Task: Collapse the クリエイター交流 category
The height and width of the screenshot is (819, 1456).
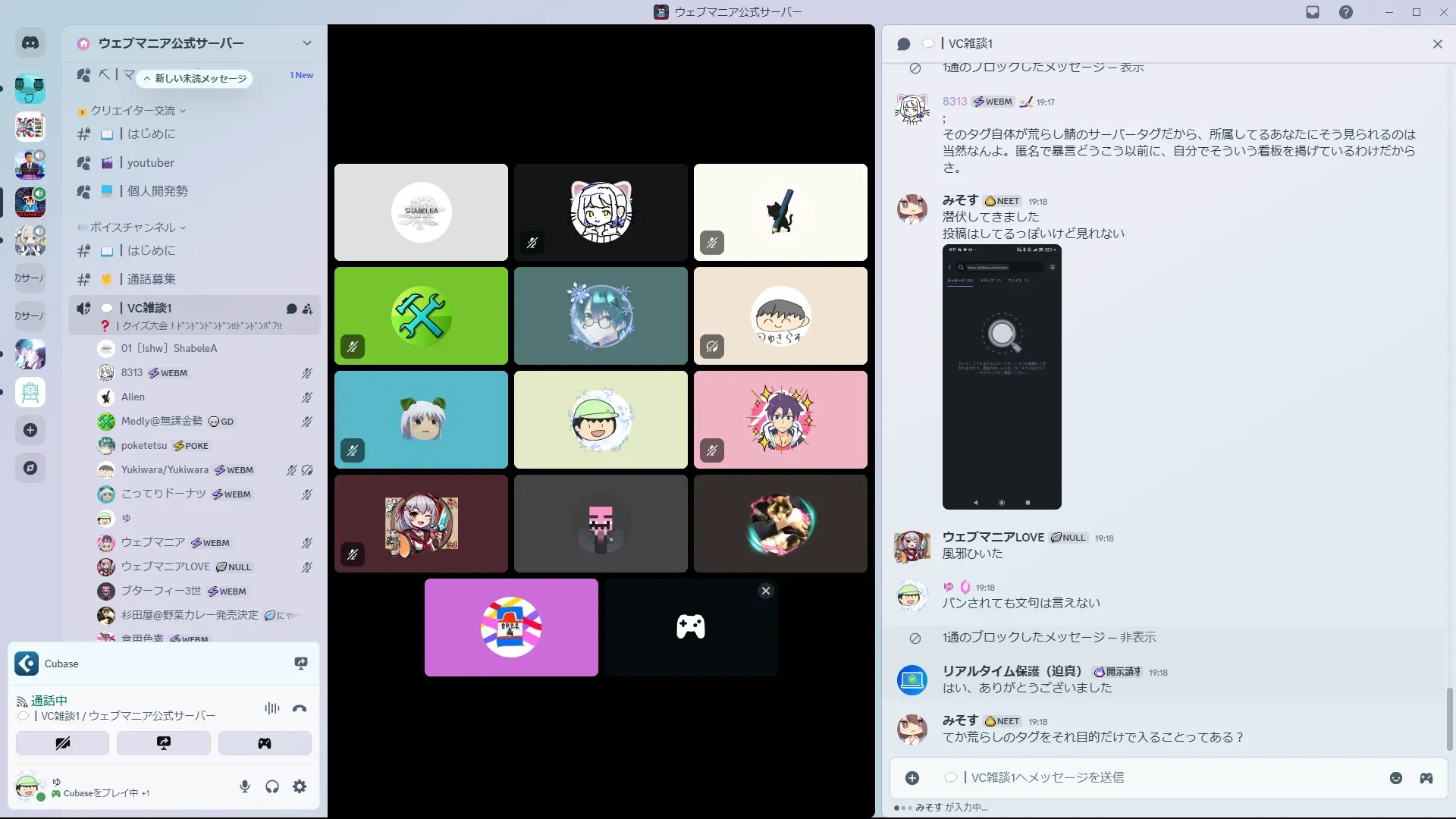Action: [x=133, y=111]
